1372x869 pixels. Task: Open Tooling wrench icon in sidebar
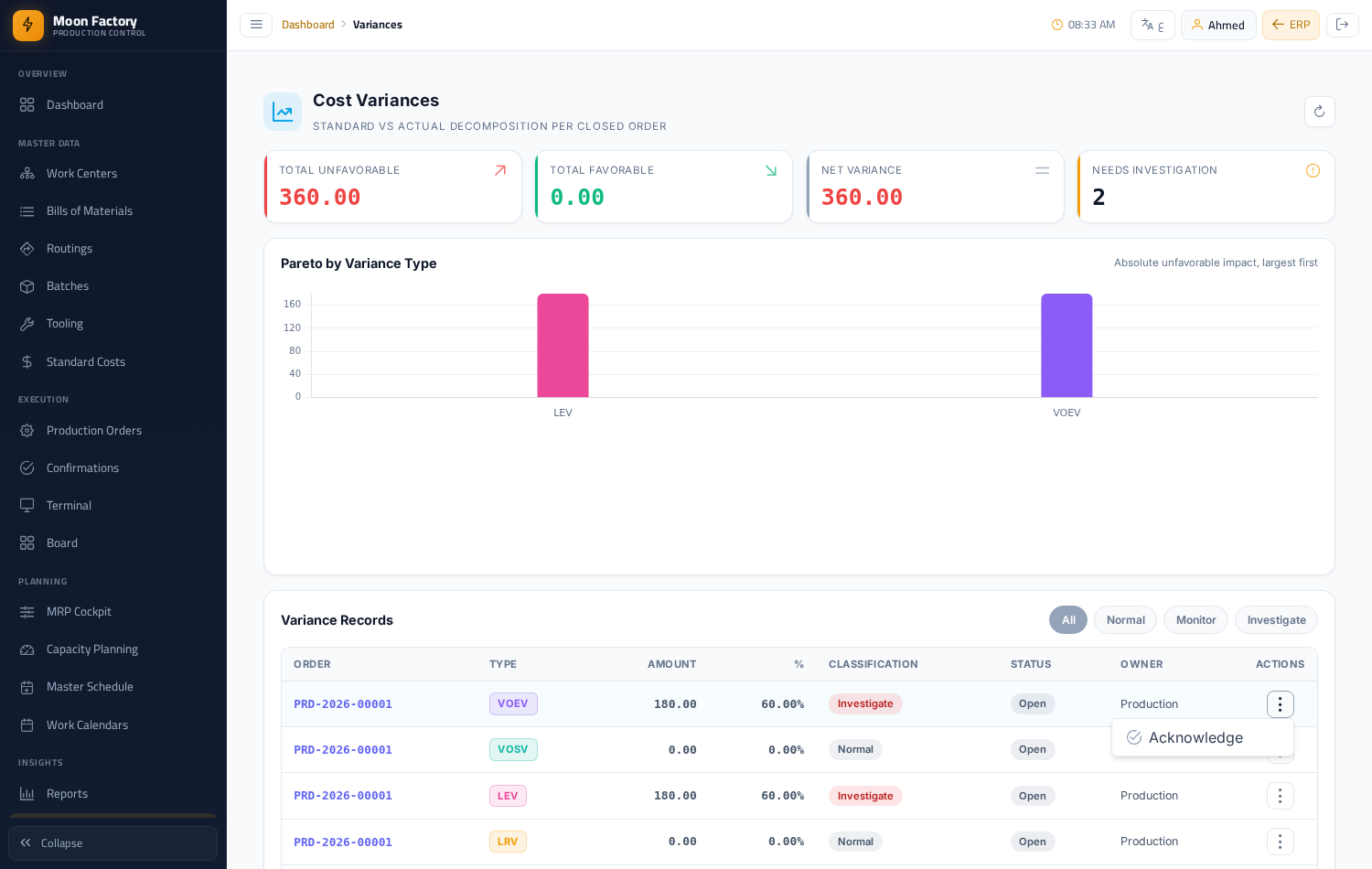27,324
